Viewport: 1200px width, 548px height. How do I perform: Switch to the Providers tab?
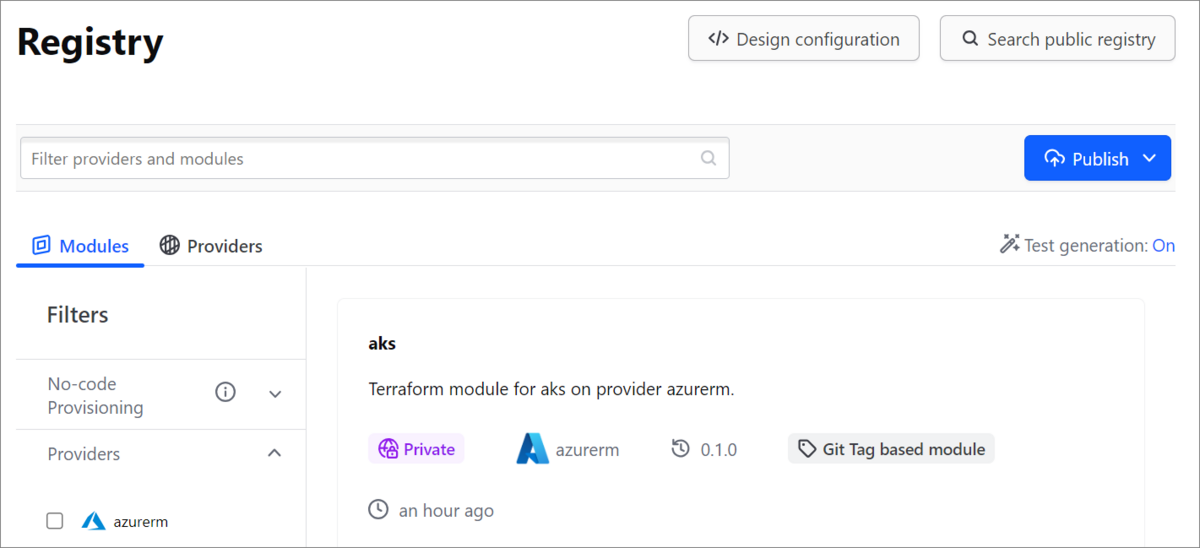point(211,245)
